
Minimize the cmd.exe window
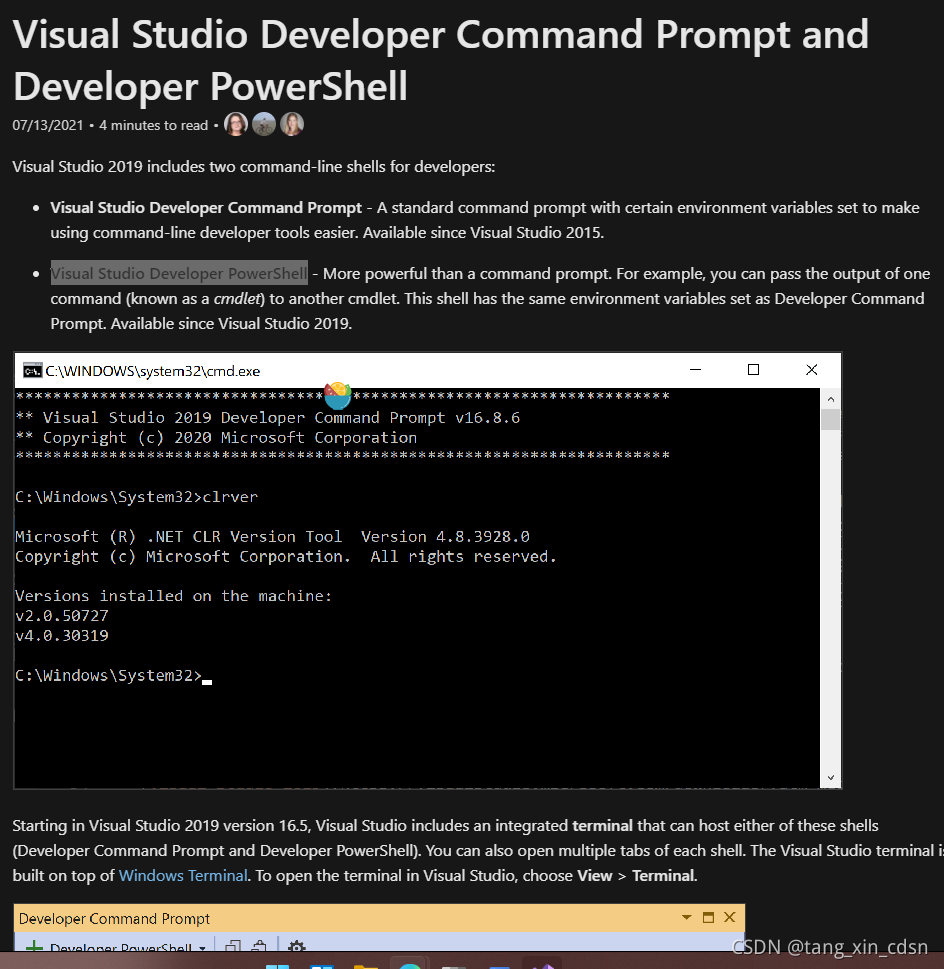click(696, 370)
